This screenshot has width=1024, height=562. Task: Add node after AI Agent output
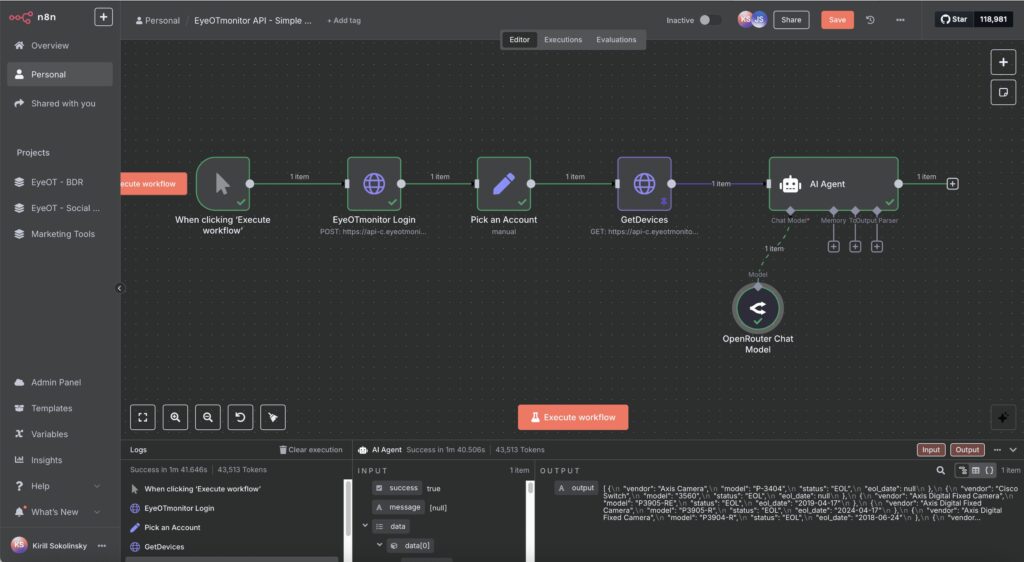tap(953, 184)
